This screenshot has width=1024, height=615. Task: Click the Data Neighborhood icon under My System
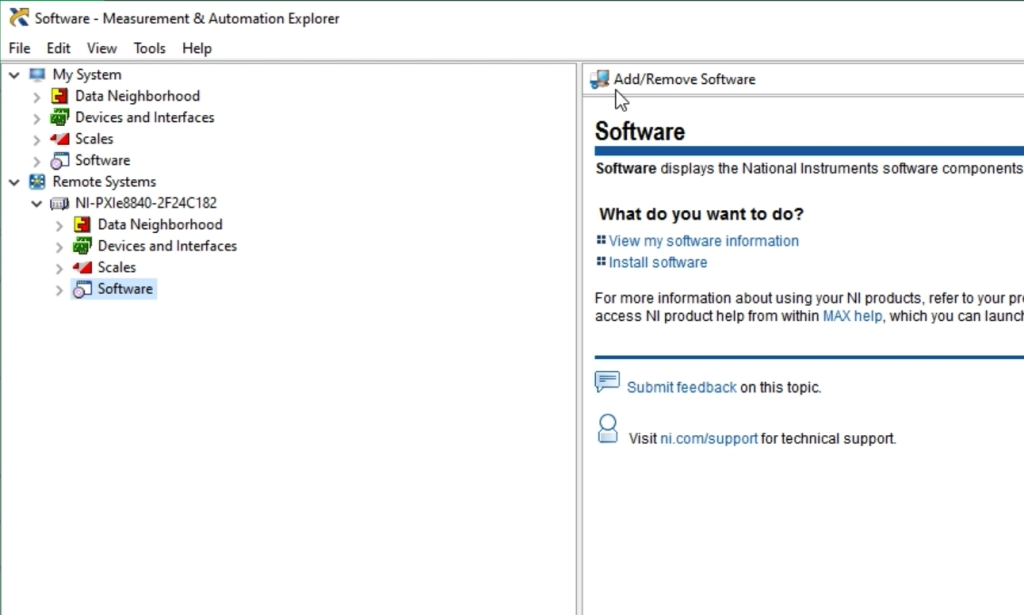coord(59,96)
